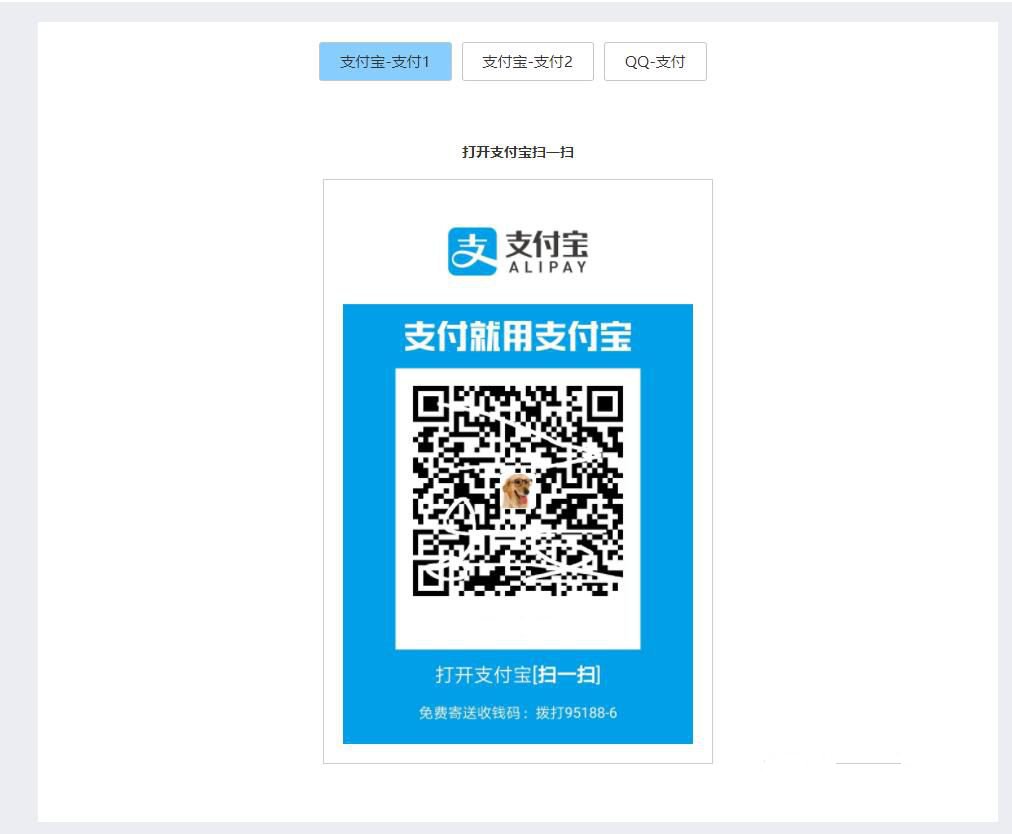Click the dog avatar in QR code center

pos(518,488)
